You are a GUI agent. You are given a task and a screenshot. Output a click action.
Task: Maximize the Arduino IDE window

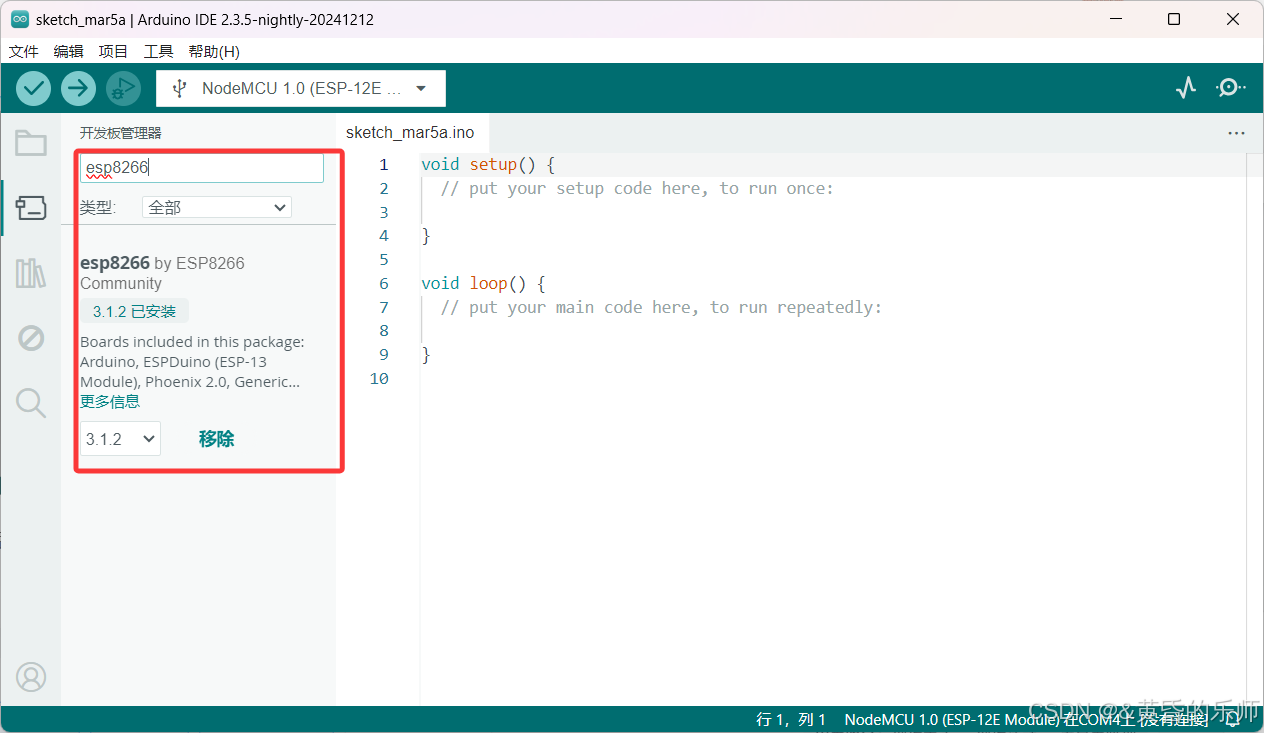(1174, 19)
